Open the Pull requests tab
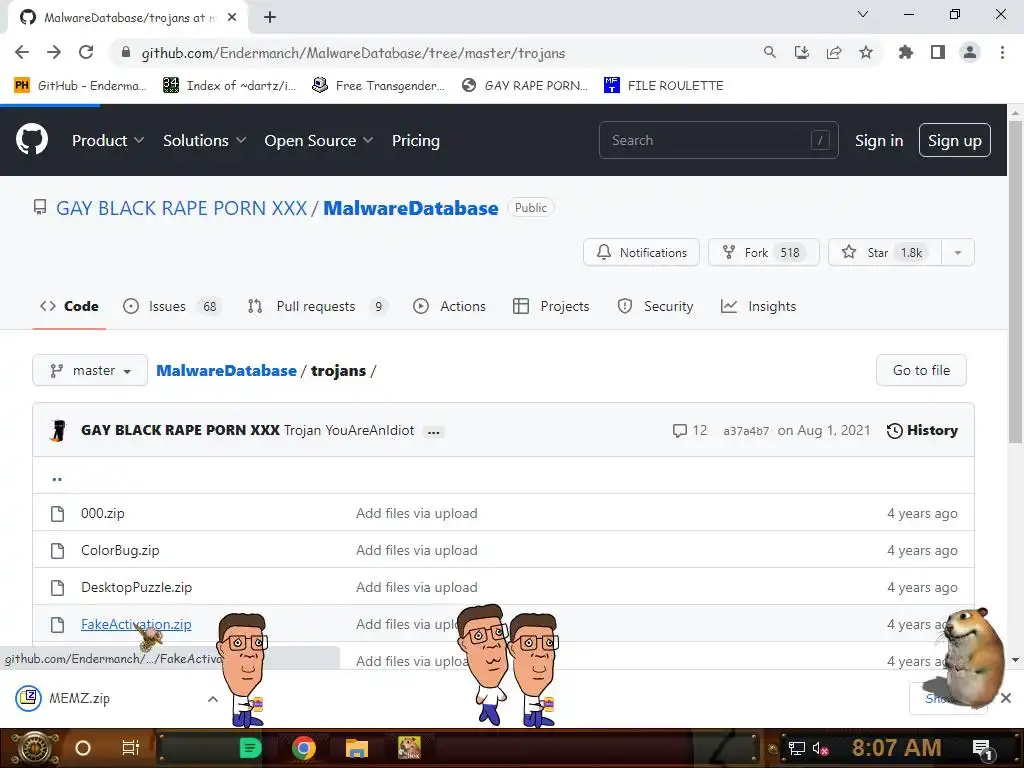 (x=317, y=306)
